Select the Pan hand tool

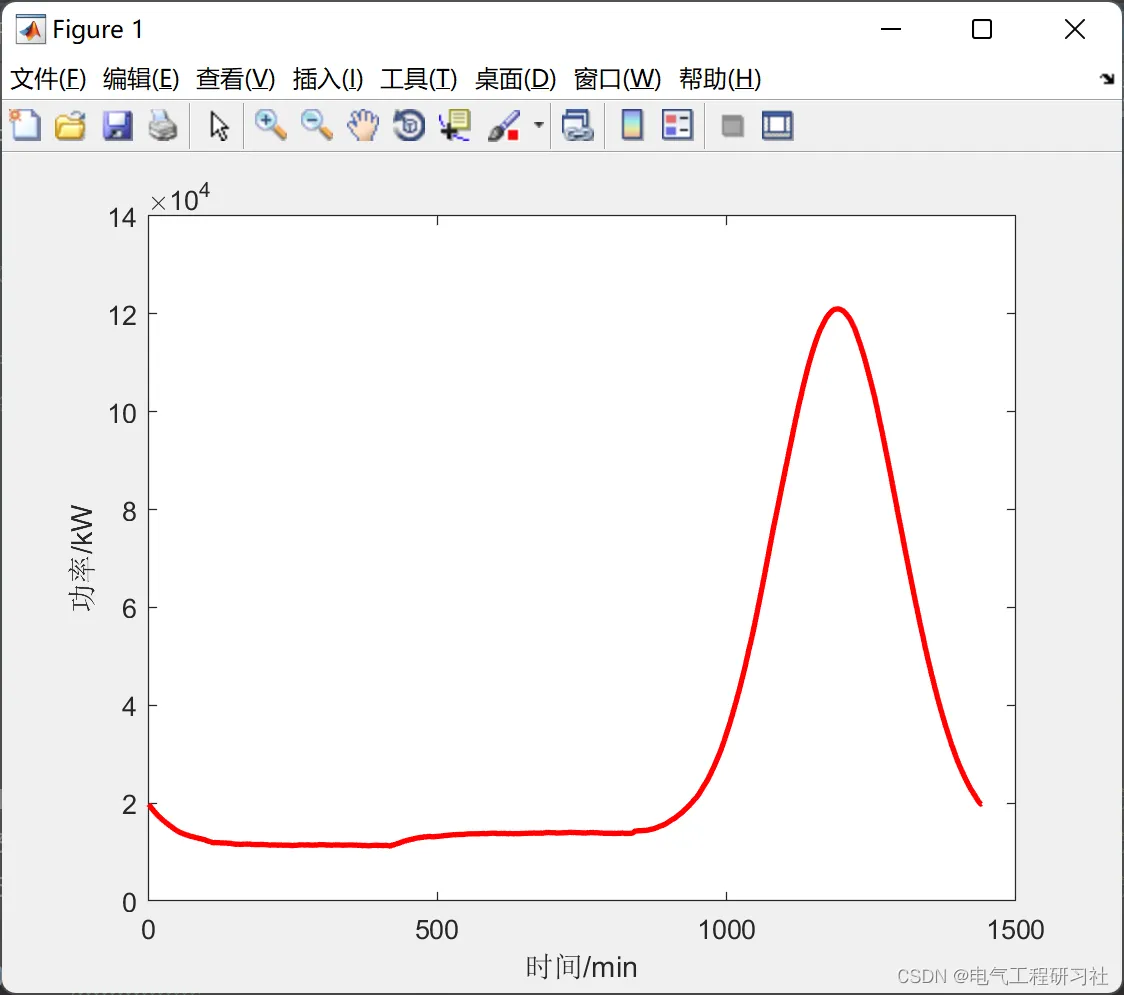(x=363, y=125)
